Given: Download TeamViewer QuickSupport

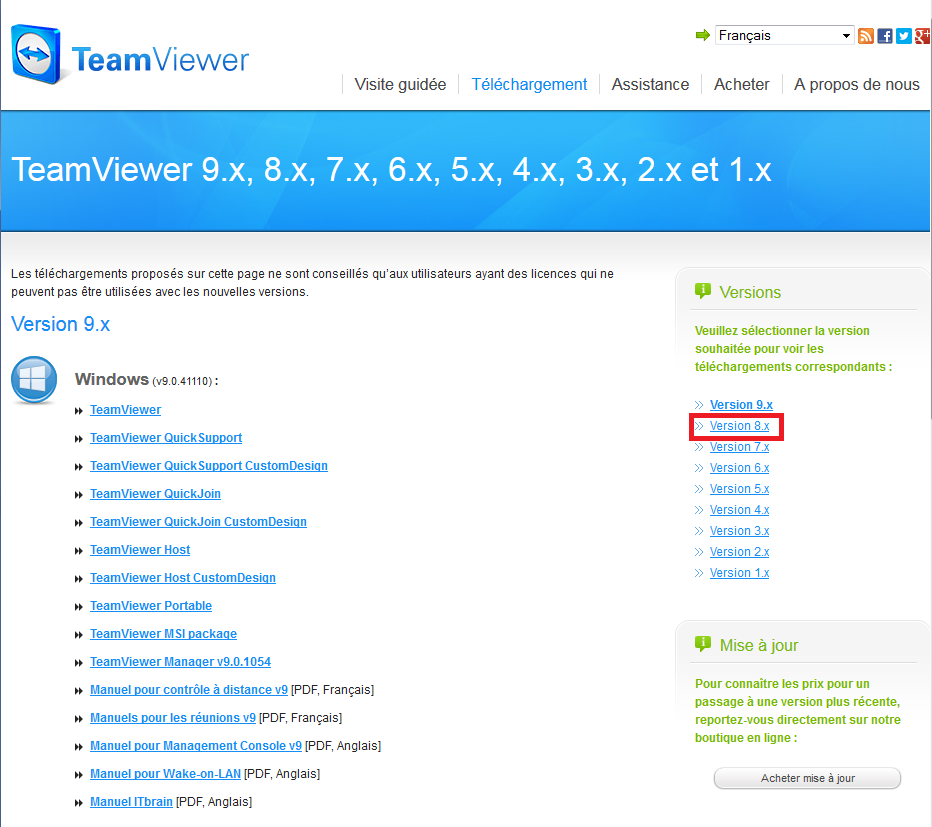Looking at the screenshot, I should pos(166,438).
